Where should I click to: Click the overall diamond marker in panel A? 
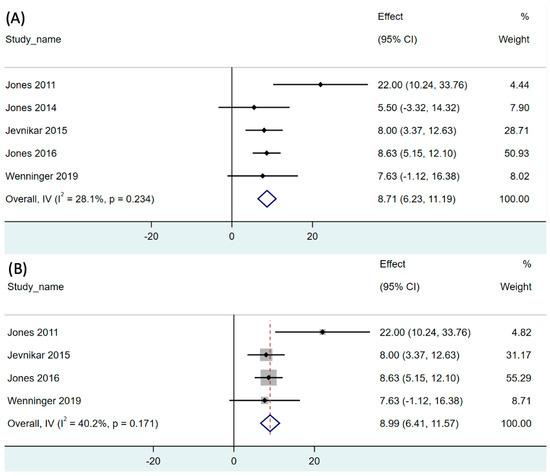point(267,199)
